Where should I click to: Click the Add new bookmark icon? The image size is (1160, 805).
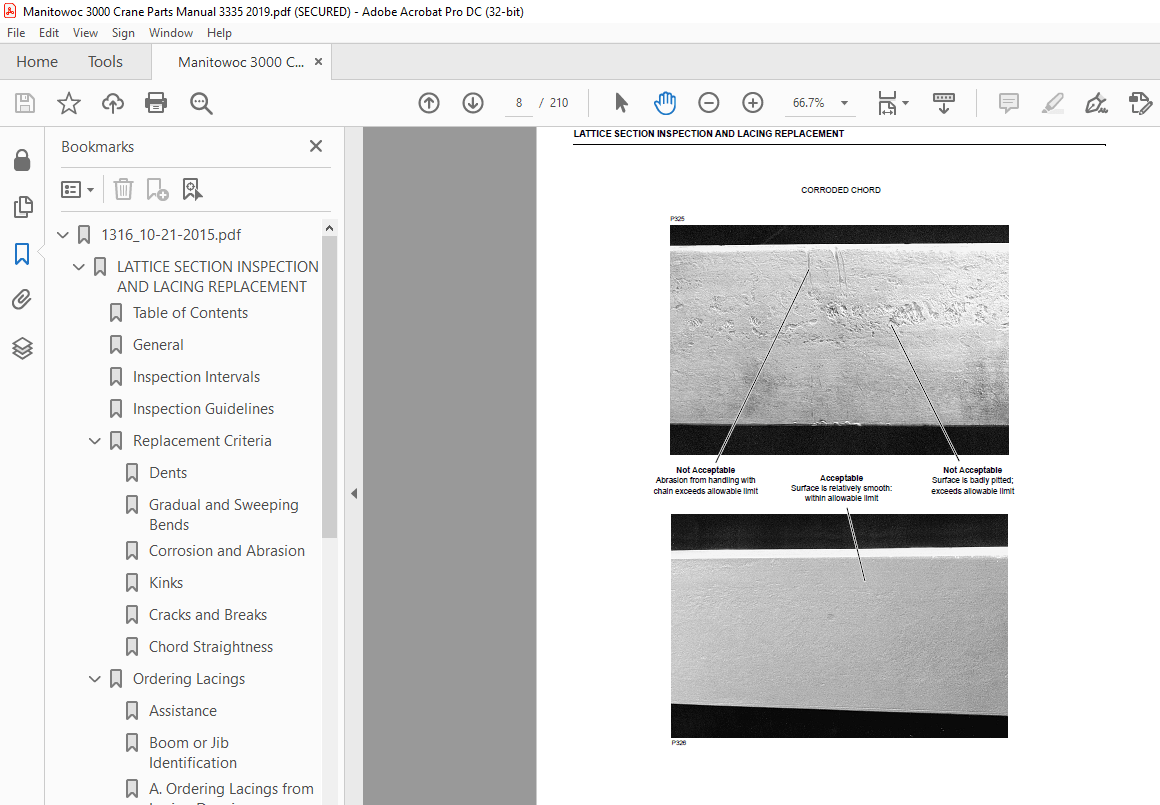point(158,189)
